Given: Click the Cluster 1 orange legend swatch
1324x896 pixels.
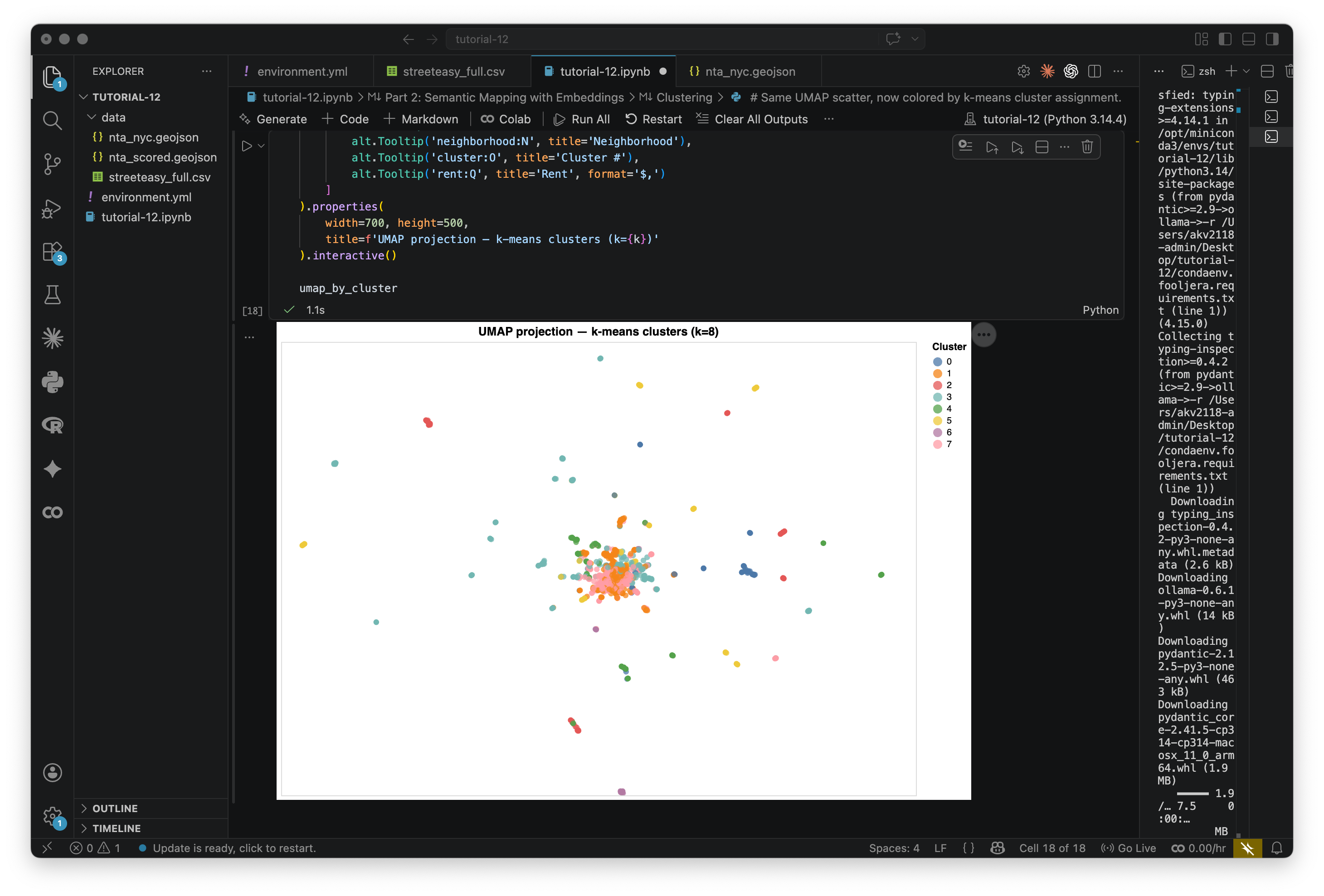Looking at the screenshot, I should (937, 374).
